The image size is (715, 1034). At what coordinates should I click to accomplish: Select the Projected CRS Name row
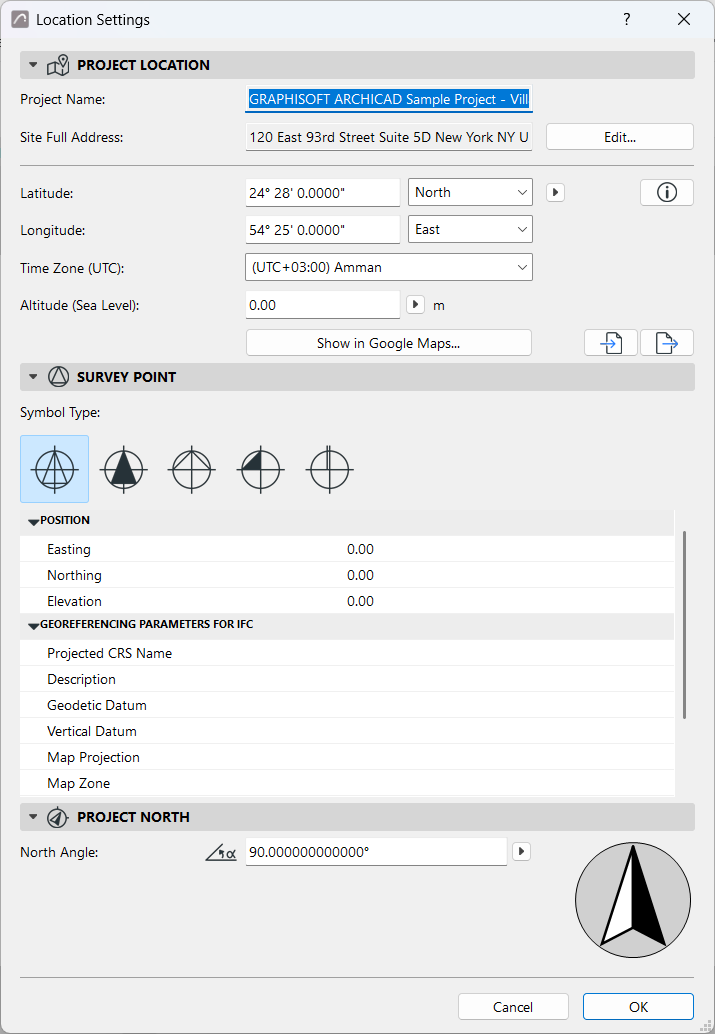coord(347,653)
